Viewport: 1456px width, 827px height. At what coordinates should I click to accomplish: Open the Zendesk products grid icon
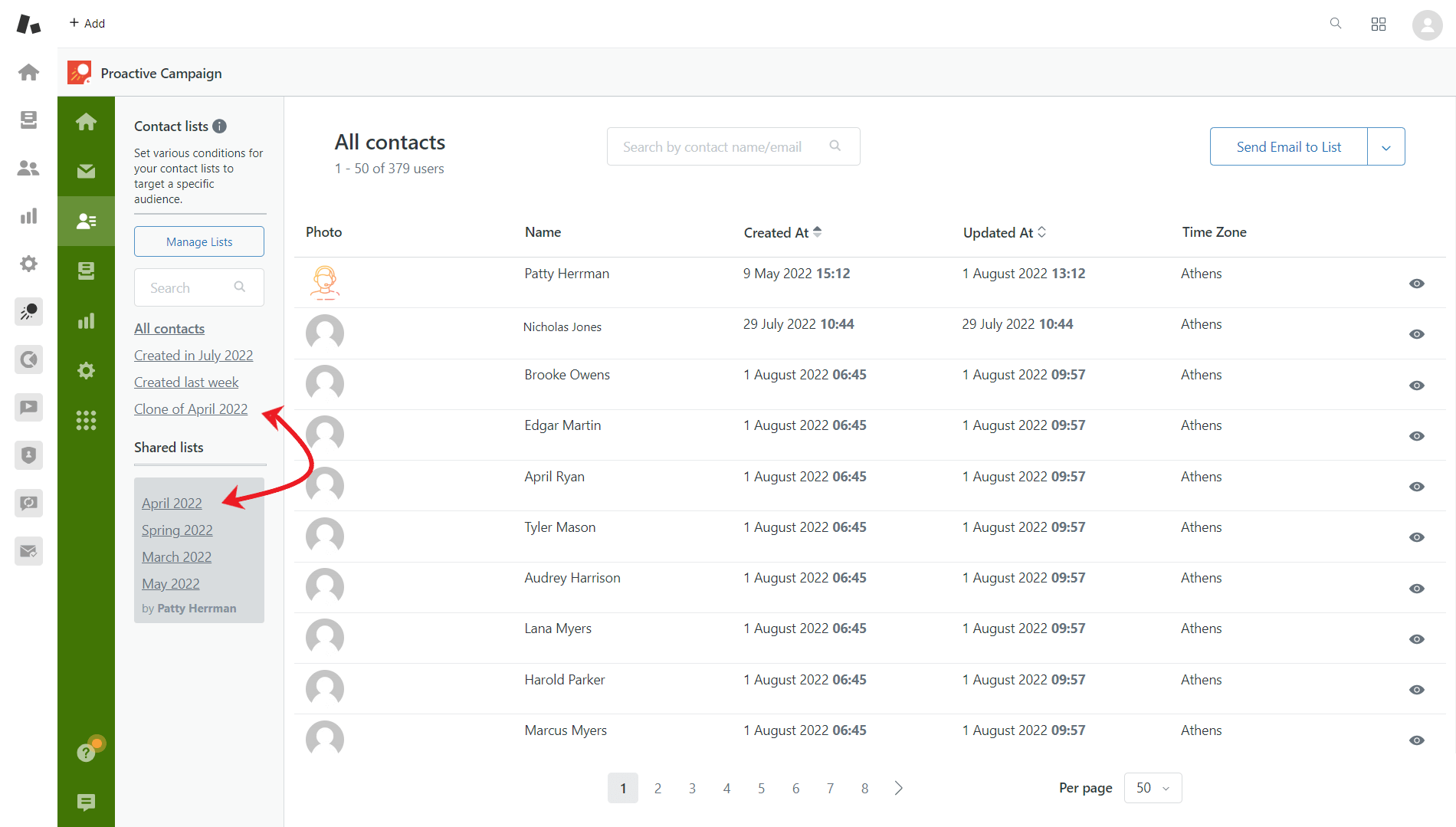[1379, 24]
